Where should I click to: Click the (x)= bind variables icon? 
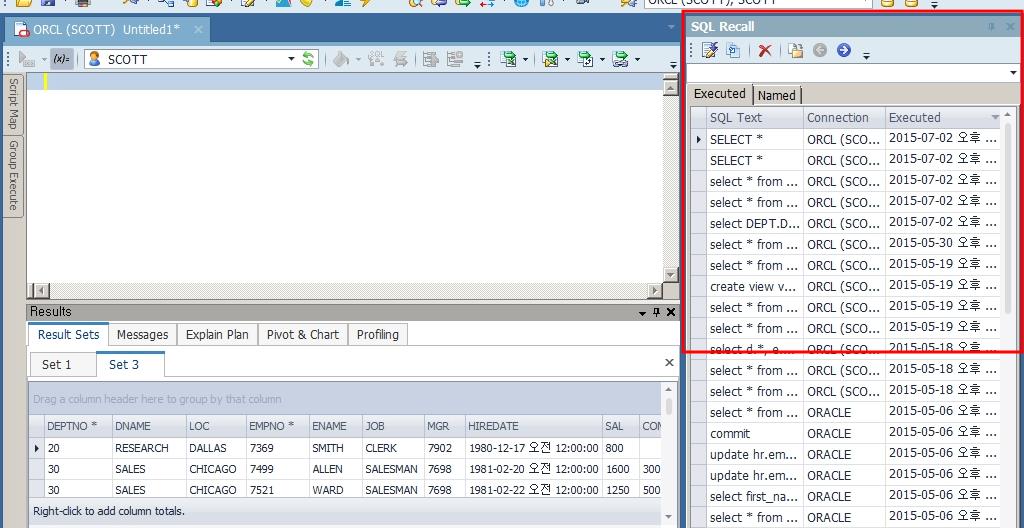[x=62, y=59]
